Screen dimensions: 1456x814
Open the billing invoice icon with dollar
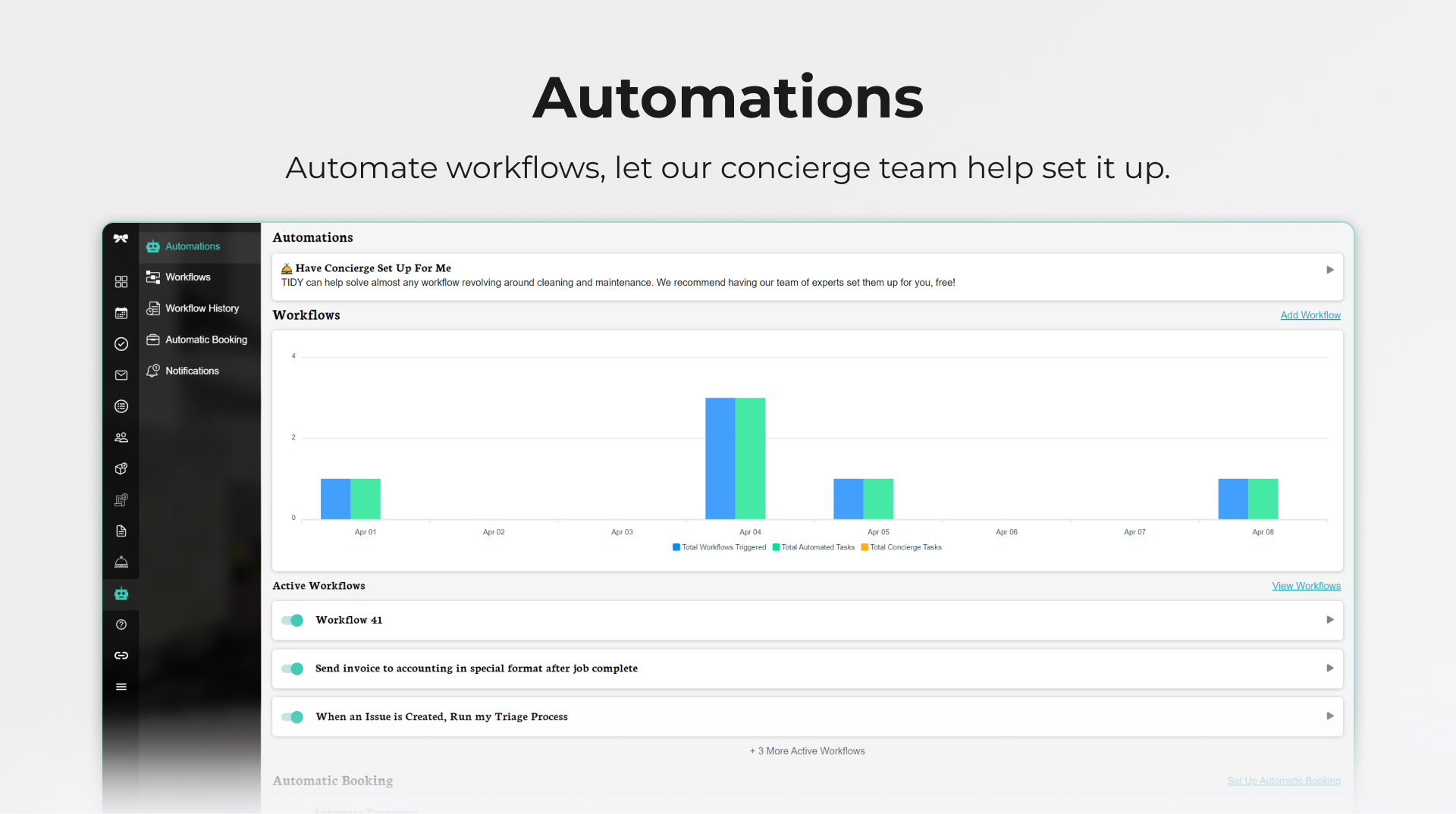pos(121,500)
